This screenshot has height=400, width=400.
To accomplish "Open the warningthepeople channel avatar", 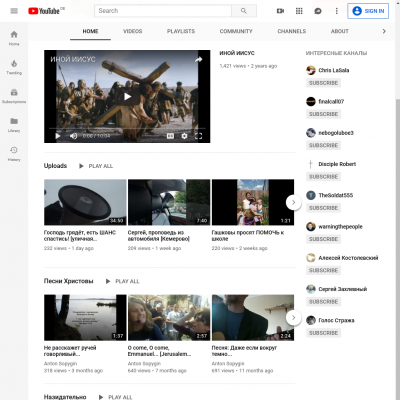I will click(311, 227).
